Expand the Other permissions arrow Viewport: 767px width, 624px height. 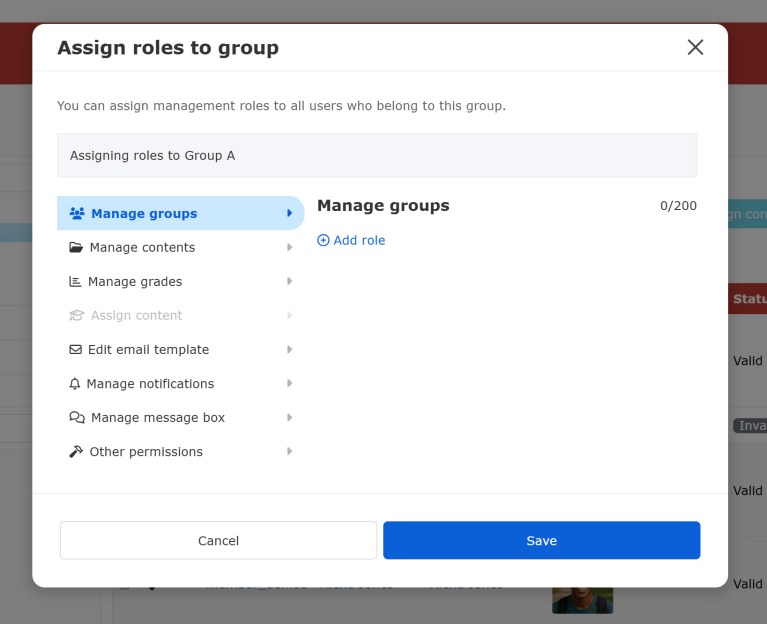[290, 451]
